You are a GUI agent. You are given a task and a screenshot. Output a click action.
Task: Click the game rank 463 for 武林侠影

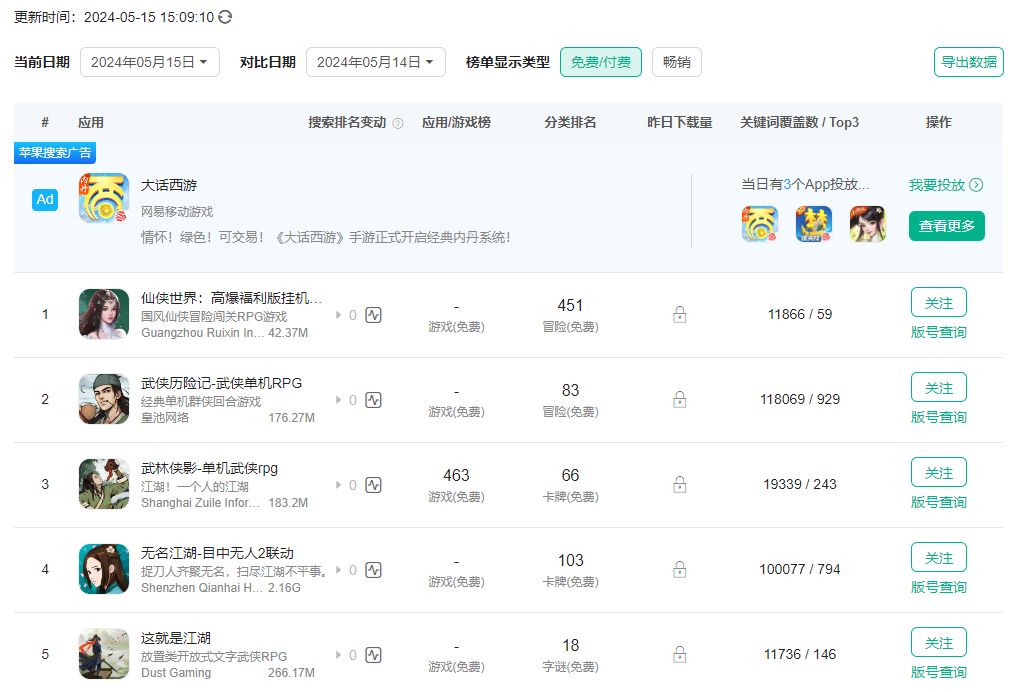[456, 476]
